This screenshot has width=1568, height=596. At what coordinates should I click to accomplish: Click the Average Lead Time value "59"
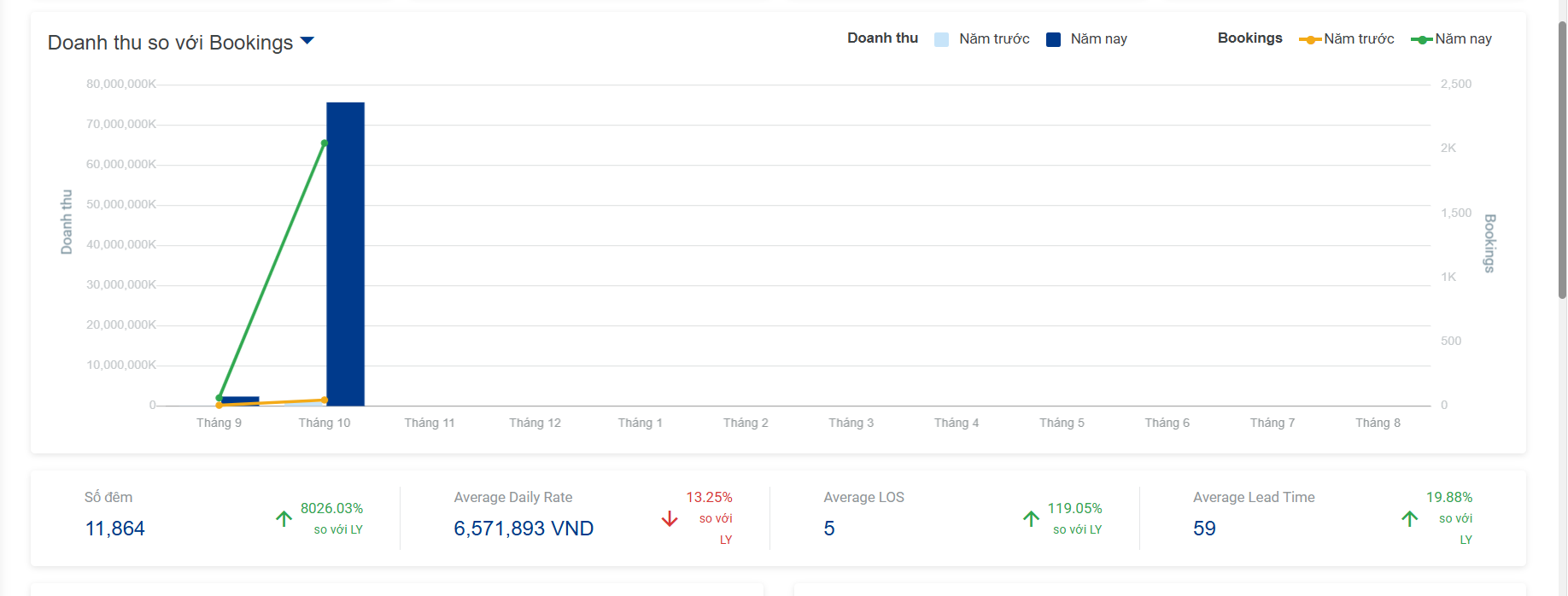(1204, 529)
